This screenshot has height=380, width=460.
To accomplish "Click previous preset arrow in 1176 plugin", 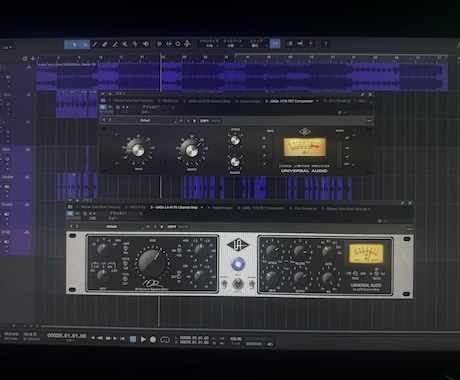I will coord(104,120).
